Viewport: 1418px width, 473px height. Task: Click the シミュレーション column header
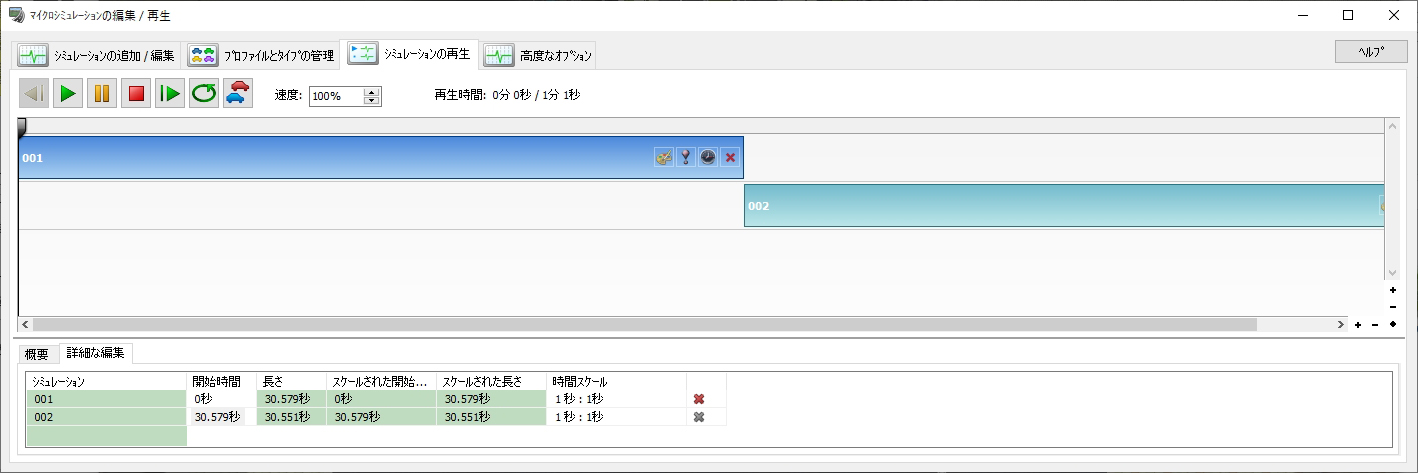(x=108, y=381)
